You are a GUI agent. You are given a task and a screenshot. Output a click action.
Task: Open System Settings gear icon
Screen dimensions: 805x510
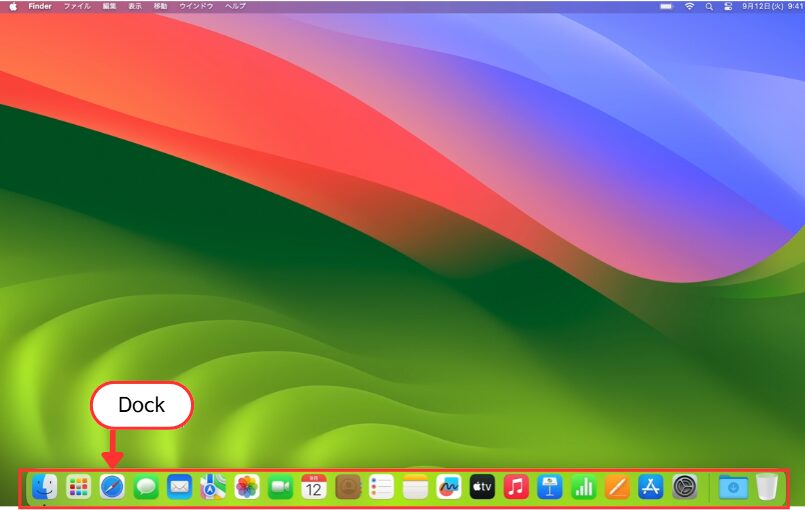(x=684, y=487)
